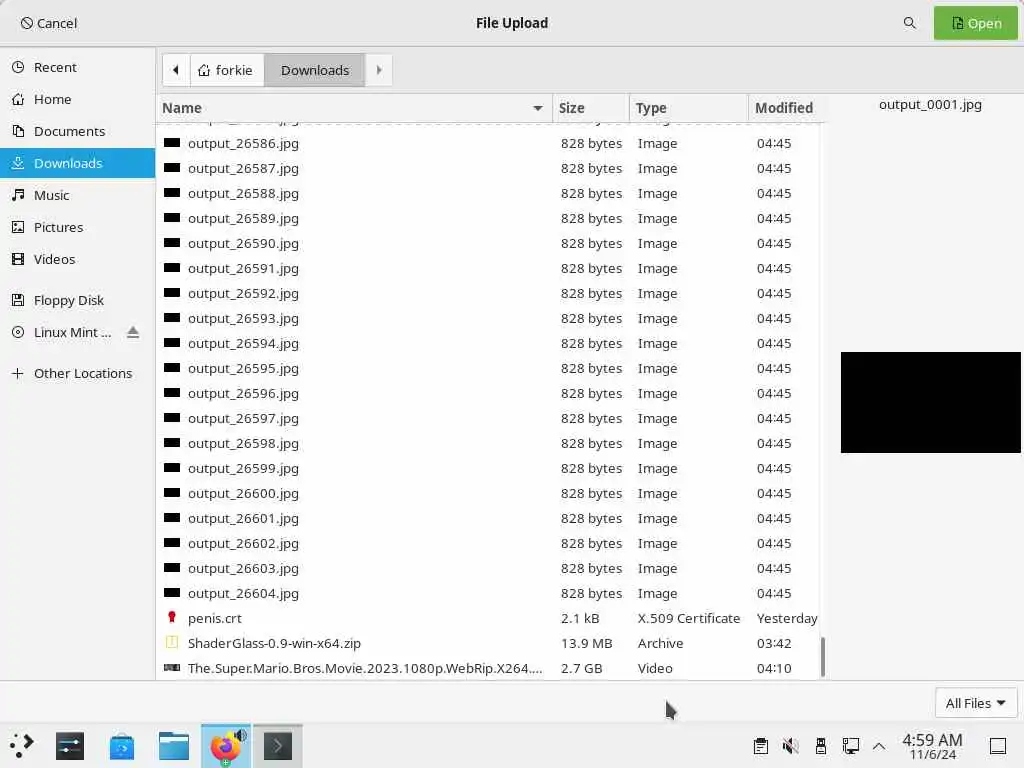This screenshot has width=1024, height=768.
Task: Click the Open button
Action: [x=976, y=24]
